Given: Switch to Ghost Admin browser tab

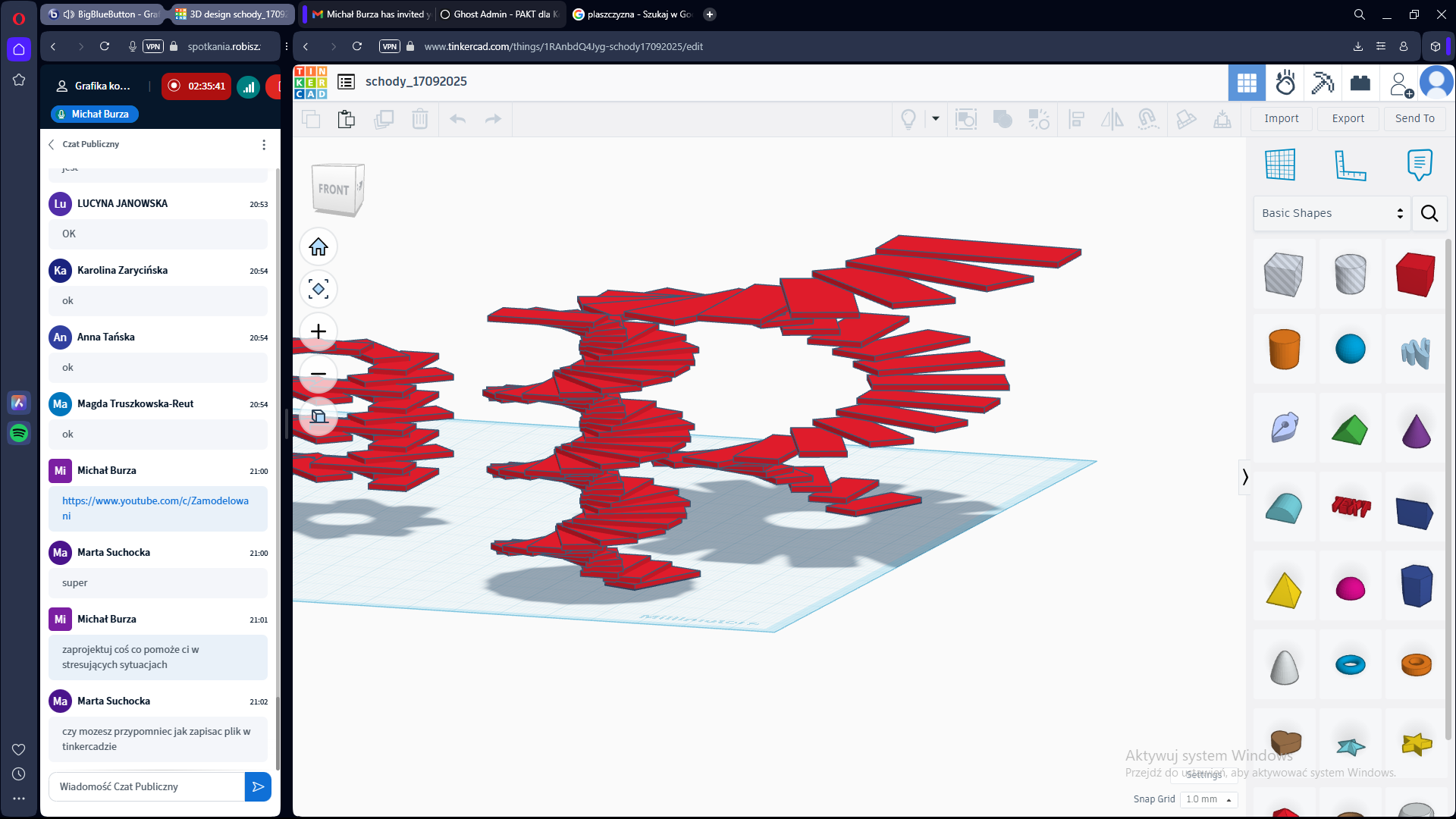Looking at the screenshot, I should tap(499, 14).
